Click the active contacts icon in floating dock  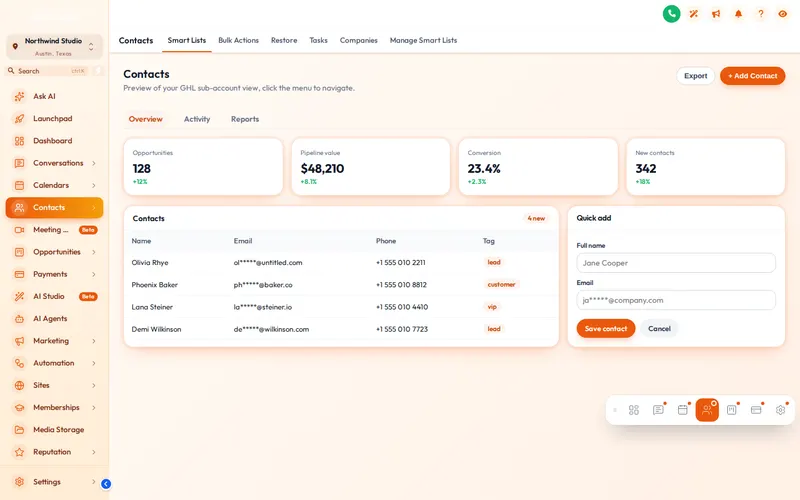(707, 410)
